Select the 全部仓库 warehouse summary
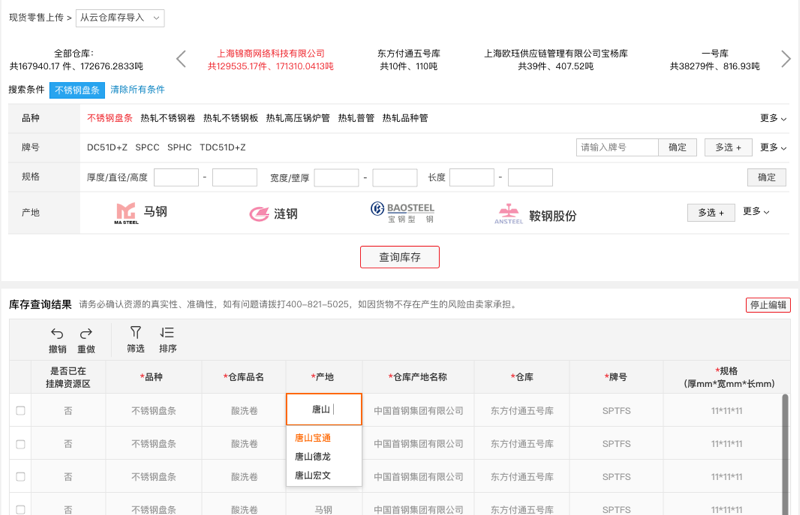 tap(76, 60)
